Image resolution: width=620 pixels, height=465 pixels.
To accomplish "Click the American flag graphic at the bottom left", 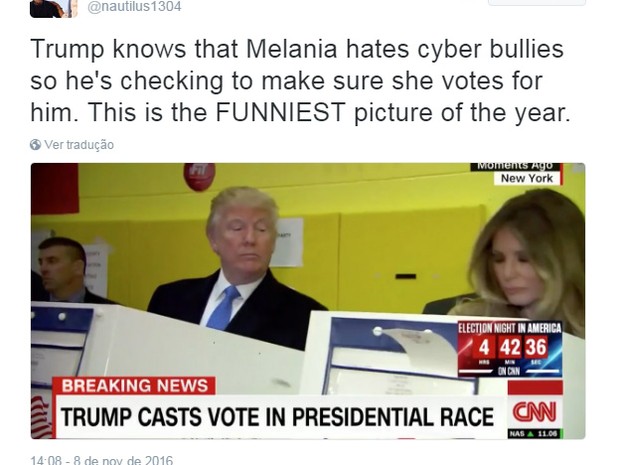I will [42, 417].
